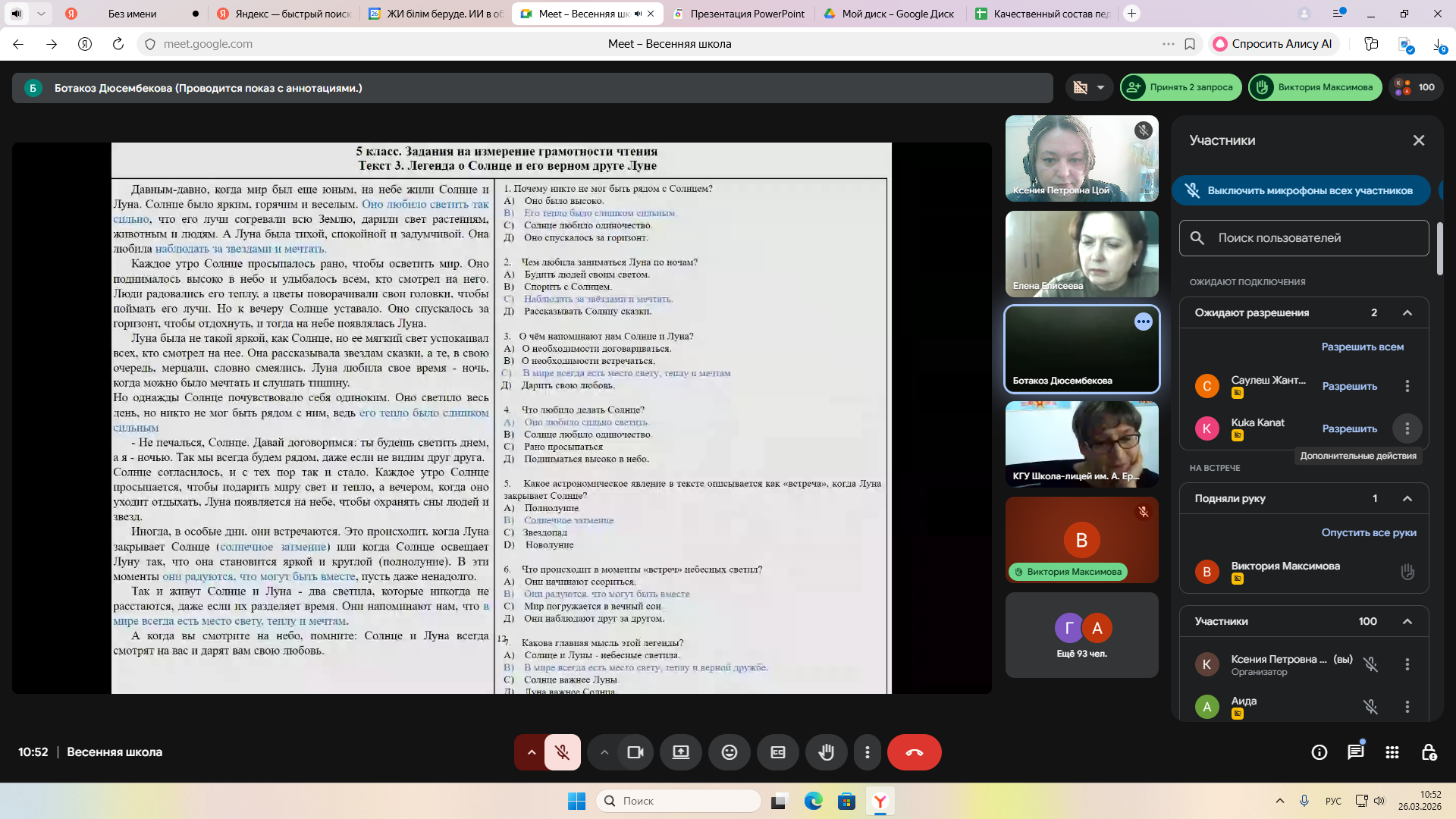Click 'Разрешить всем' link
This screenshot has height=819, width=1456.
tap(1362, 347)
